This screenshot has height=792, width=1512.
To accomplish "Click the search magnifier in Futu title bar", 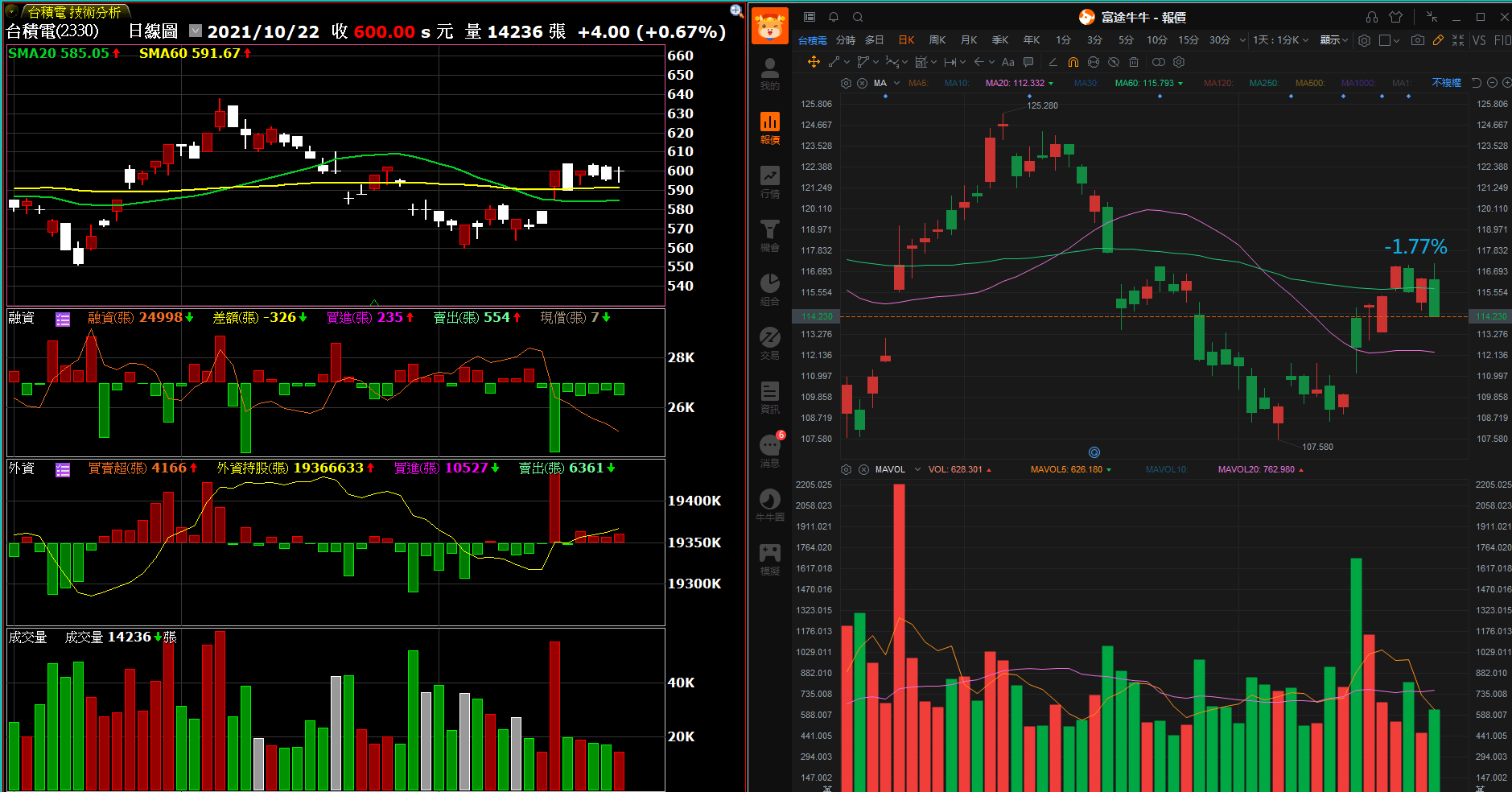I will coord(858,17).
